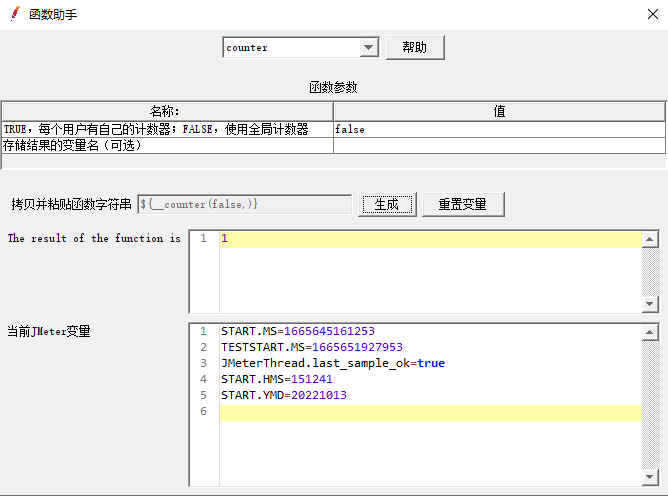Click the down arrow of JMeter variables scrollbar

(x=650, y=477)
